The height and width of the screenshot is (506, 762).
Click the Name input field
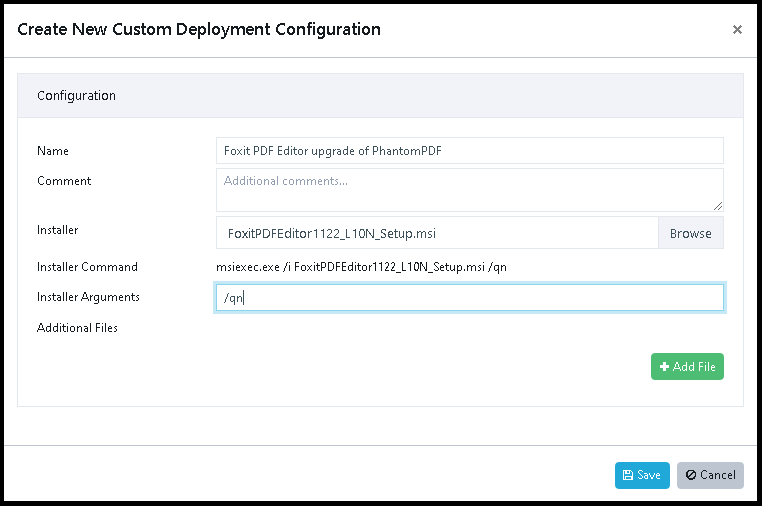tap(469, 151)
